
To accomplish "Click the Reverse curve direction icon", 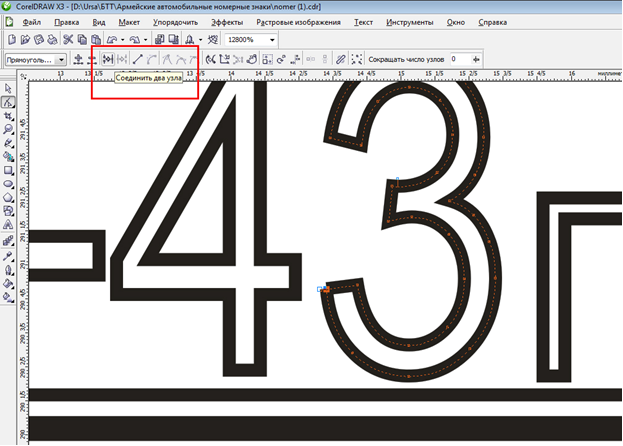I will [211, 60].
